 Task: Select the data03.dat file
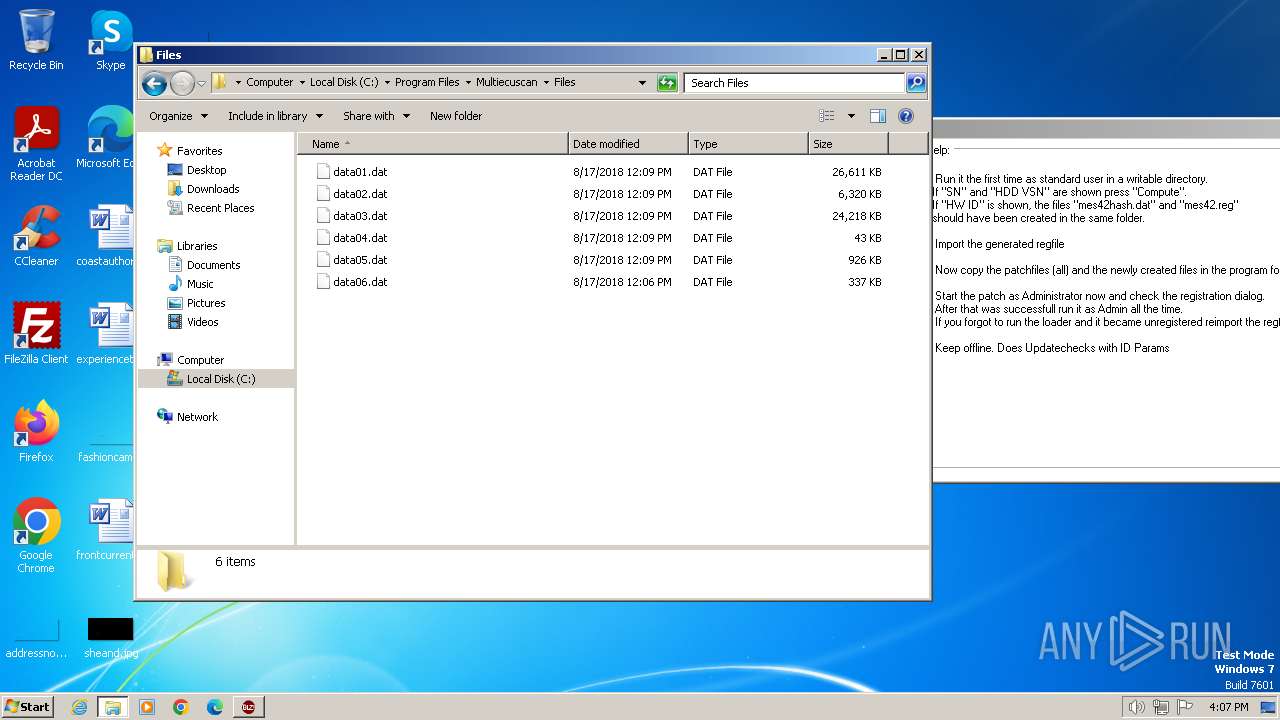(x=360, y=216)
